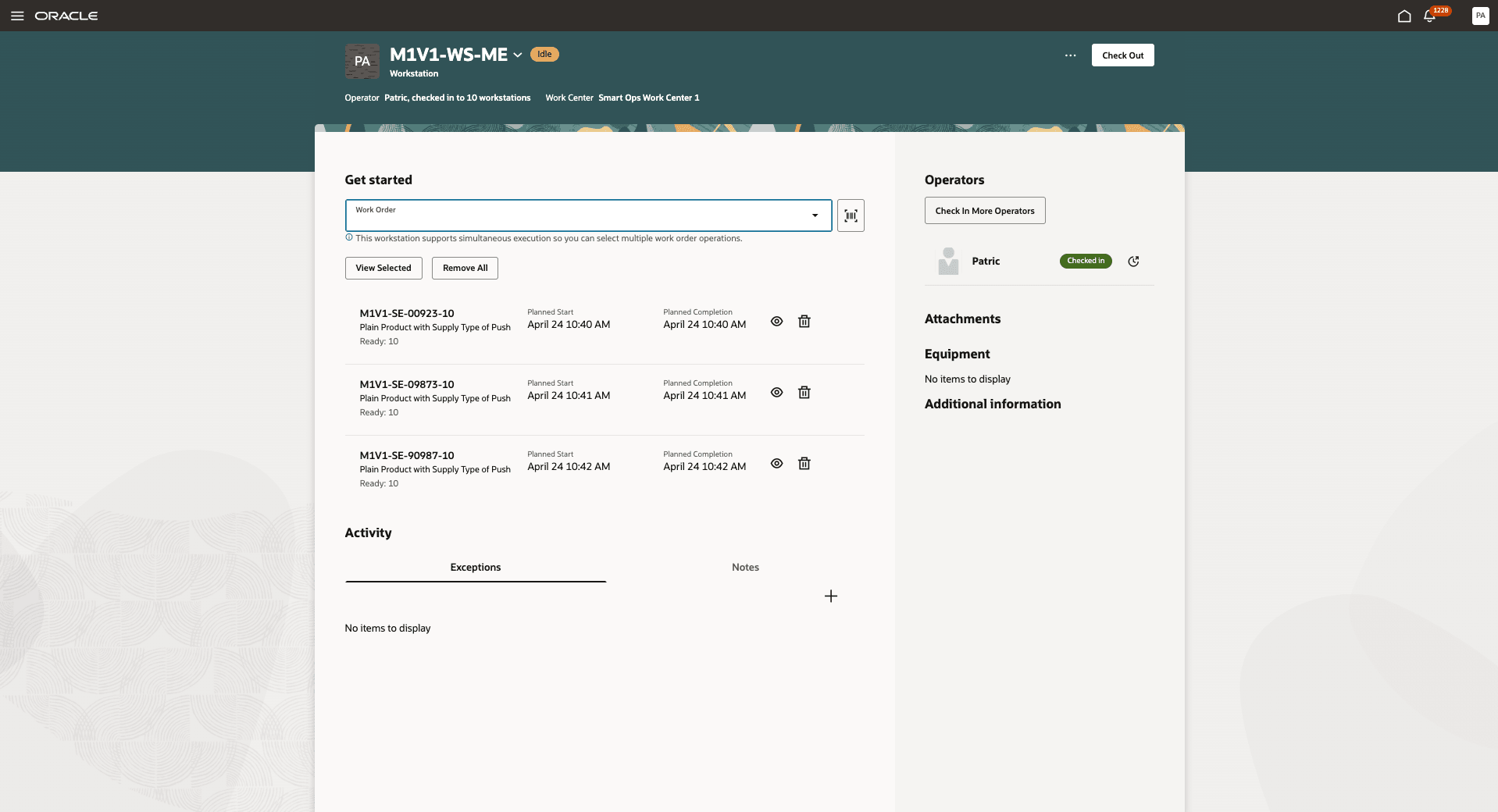Click the View Selected button
Image resolution: width=1498 pixels, height=812 pixels.
pos(383,268)
